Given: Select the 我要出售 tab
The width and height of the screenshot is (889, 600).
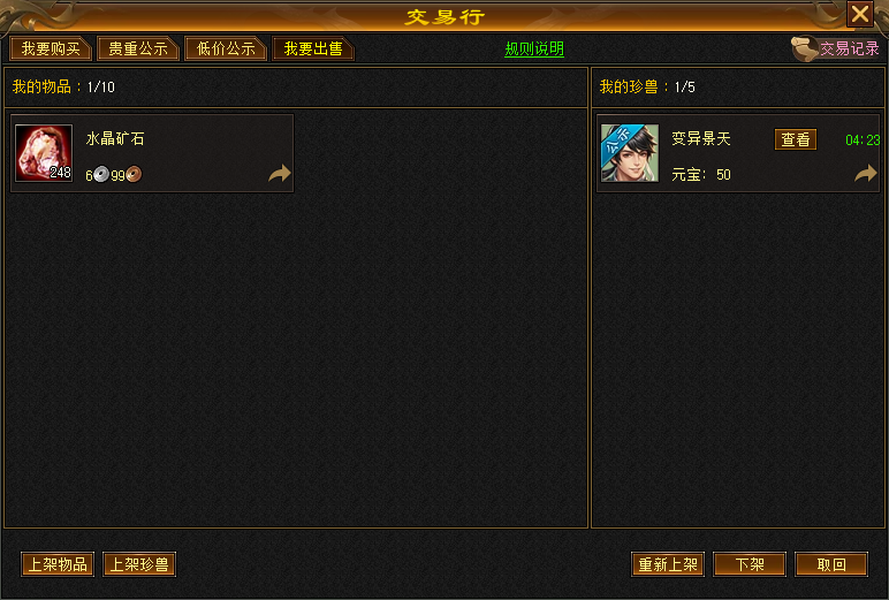Looking at the screenshot, I should click(x=314, y=49).
